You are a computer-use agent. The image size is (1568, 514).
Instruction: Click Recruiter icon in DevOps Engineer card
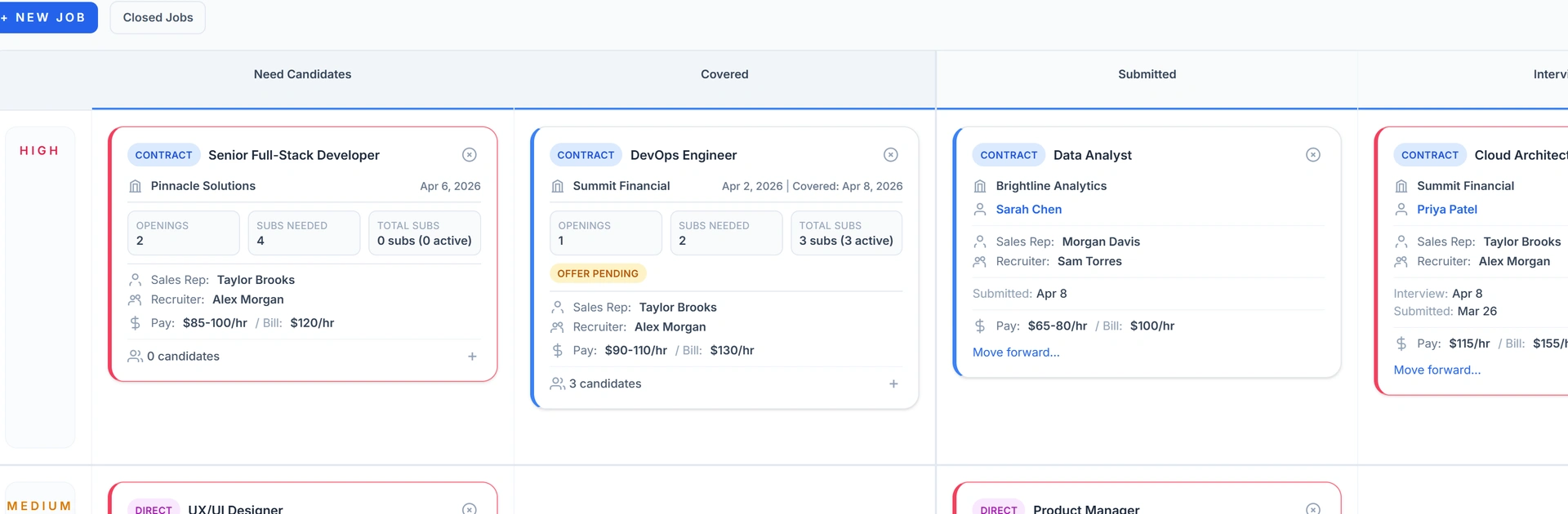click(558, 327)
